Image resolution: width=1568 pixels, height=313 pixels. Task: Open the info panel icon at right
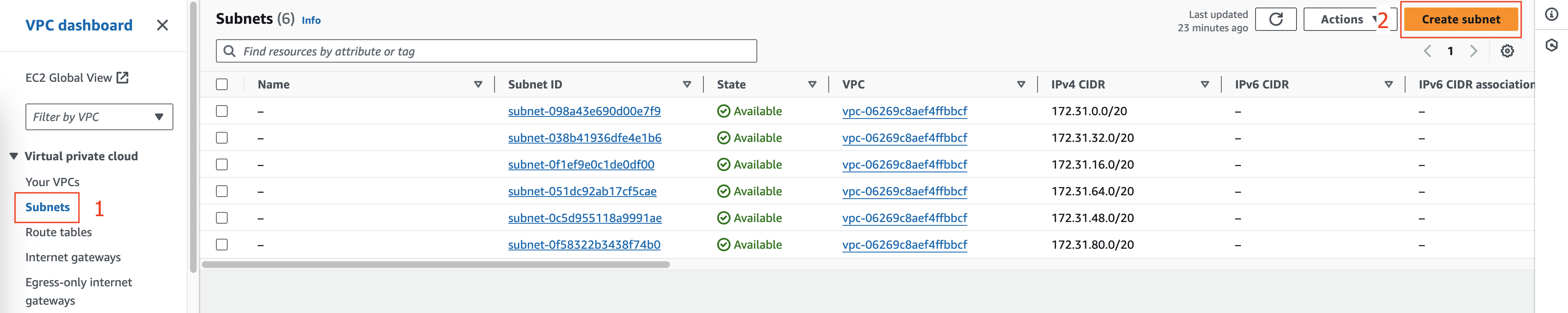[x=1552, y=14]
